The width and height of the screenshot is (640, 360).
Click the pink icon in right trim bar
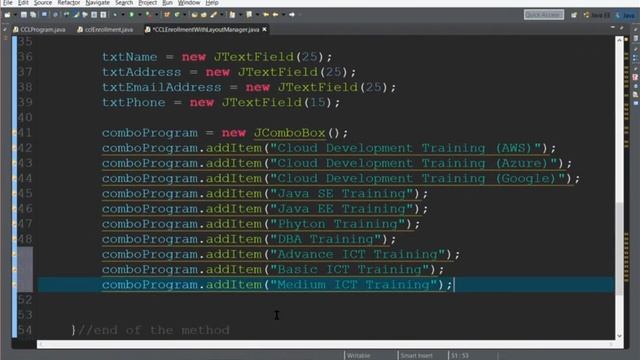[636, 77]
